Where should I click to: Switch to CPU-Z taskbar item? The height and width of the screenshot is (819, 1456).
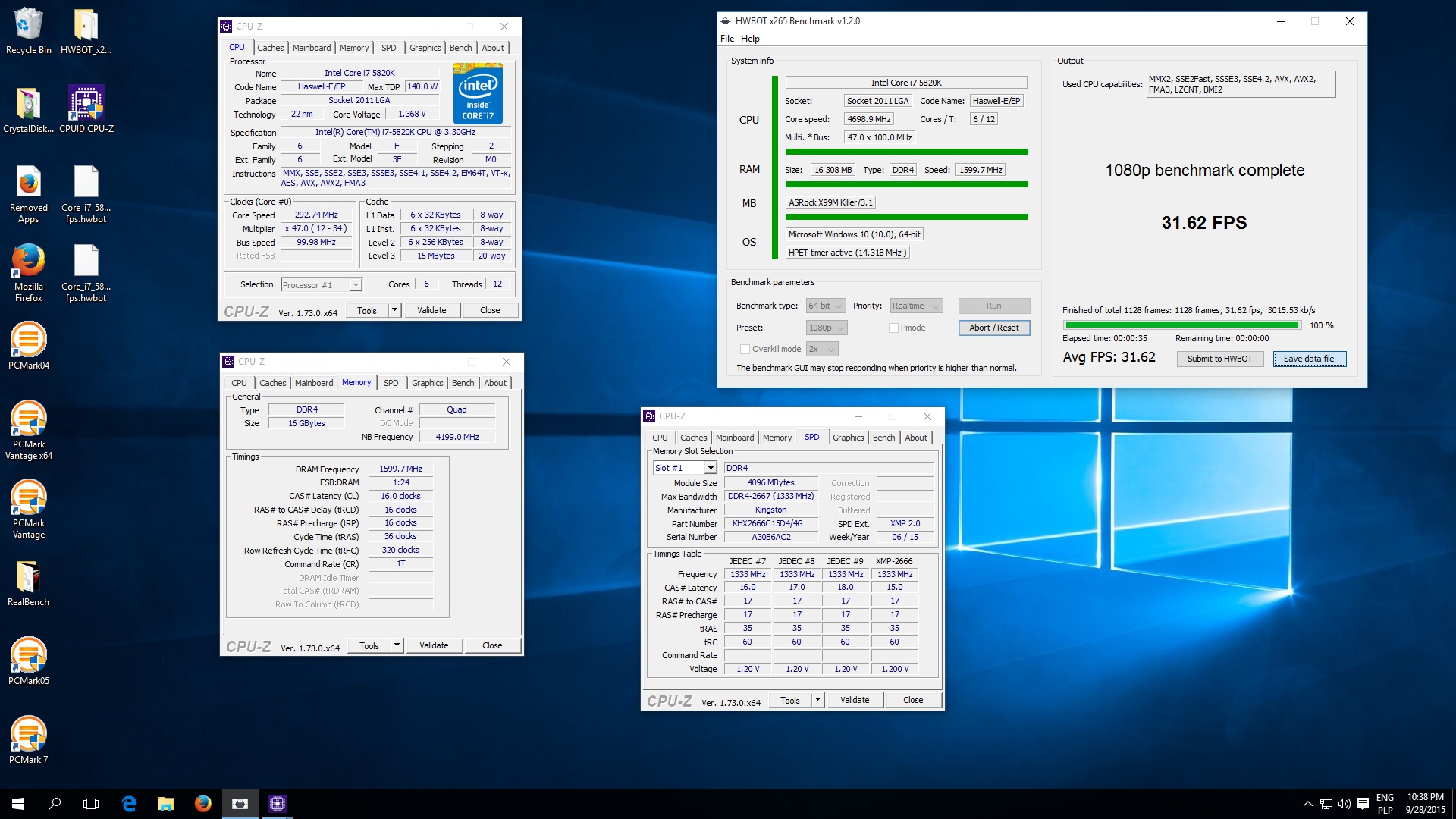[x=277, y=804]
